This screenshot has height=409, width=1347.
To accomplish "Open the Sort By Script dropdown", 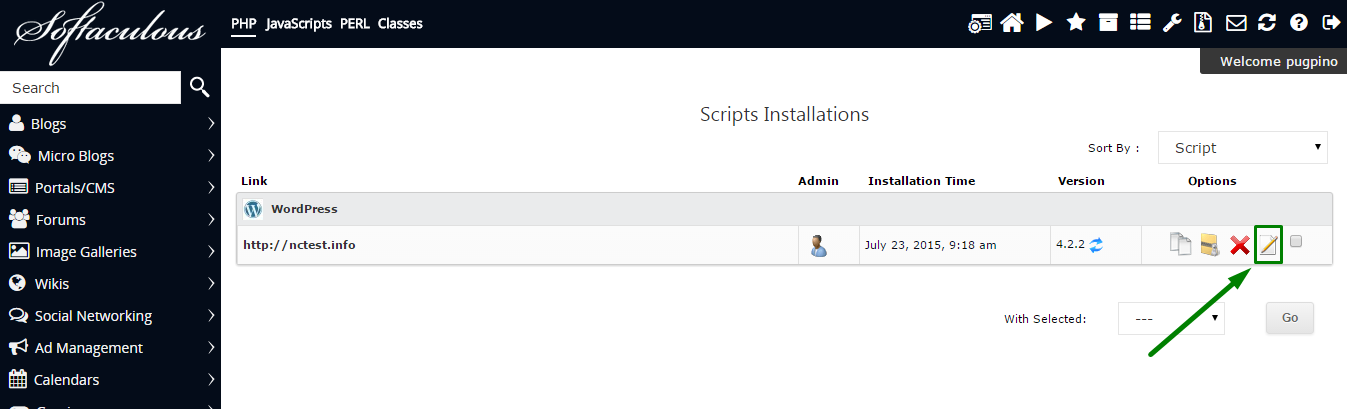I will tap(1242, 147).
